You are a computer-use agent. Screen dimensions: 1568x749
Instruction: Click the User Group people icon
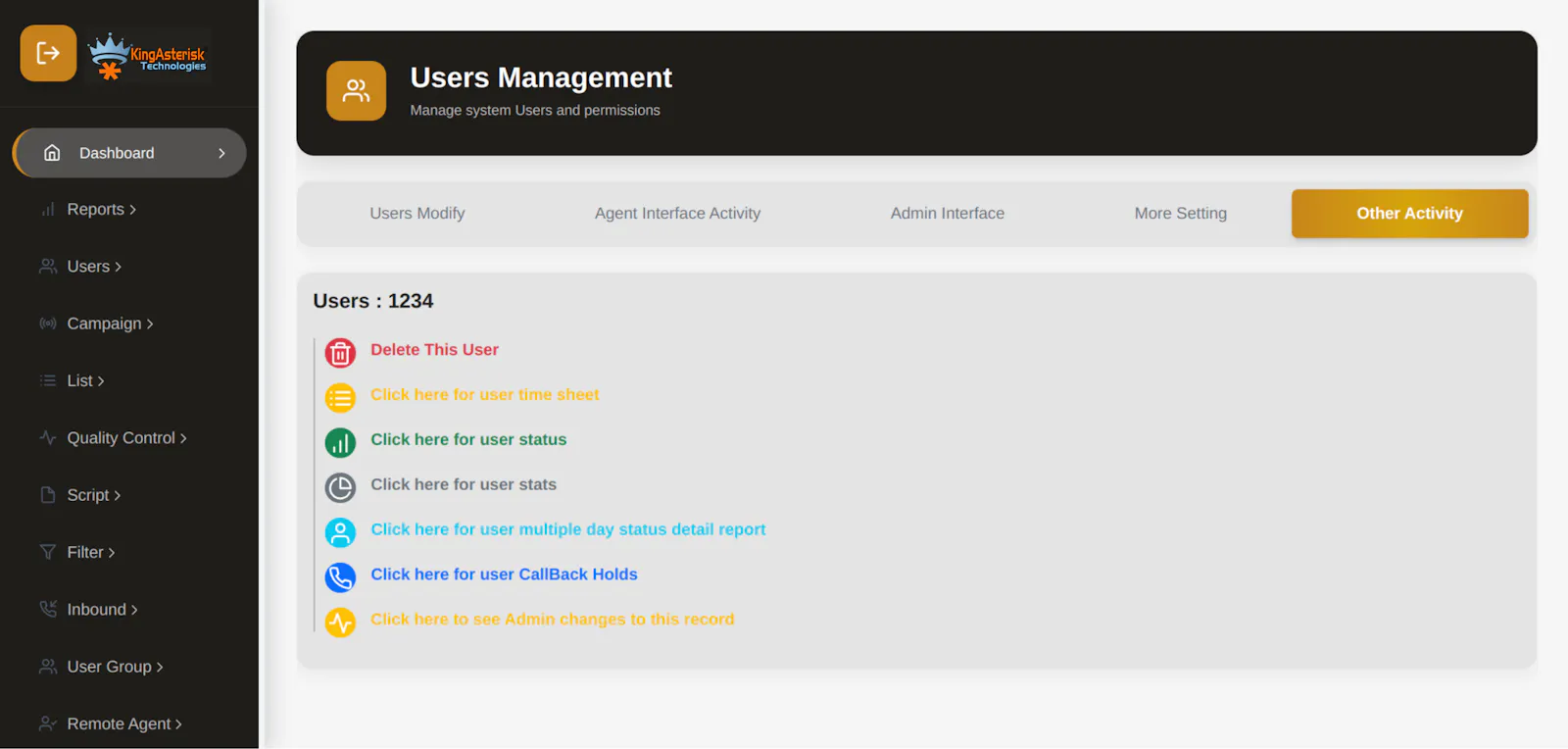pos(48,667)
